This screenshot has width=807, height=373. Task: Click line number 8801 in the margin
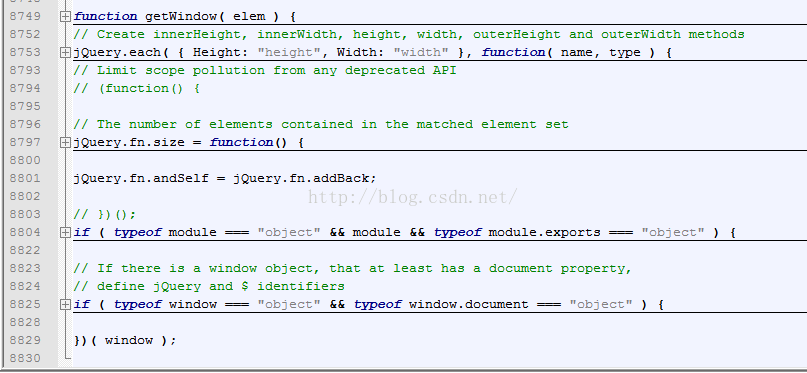25,179
